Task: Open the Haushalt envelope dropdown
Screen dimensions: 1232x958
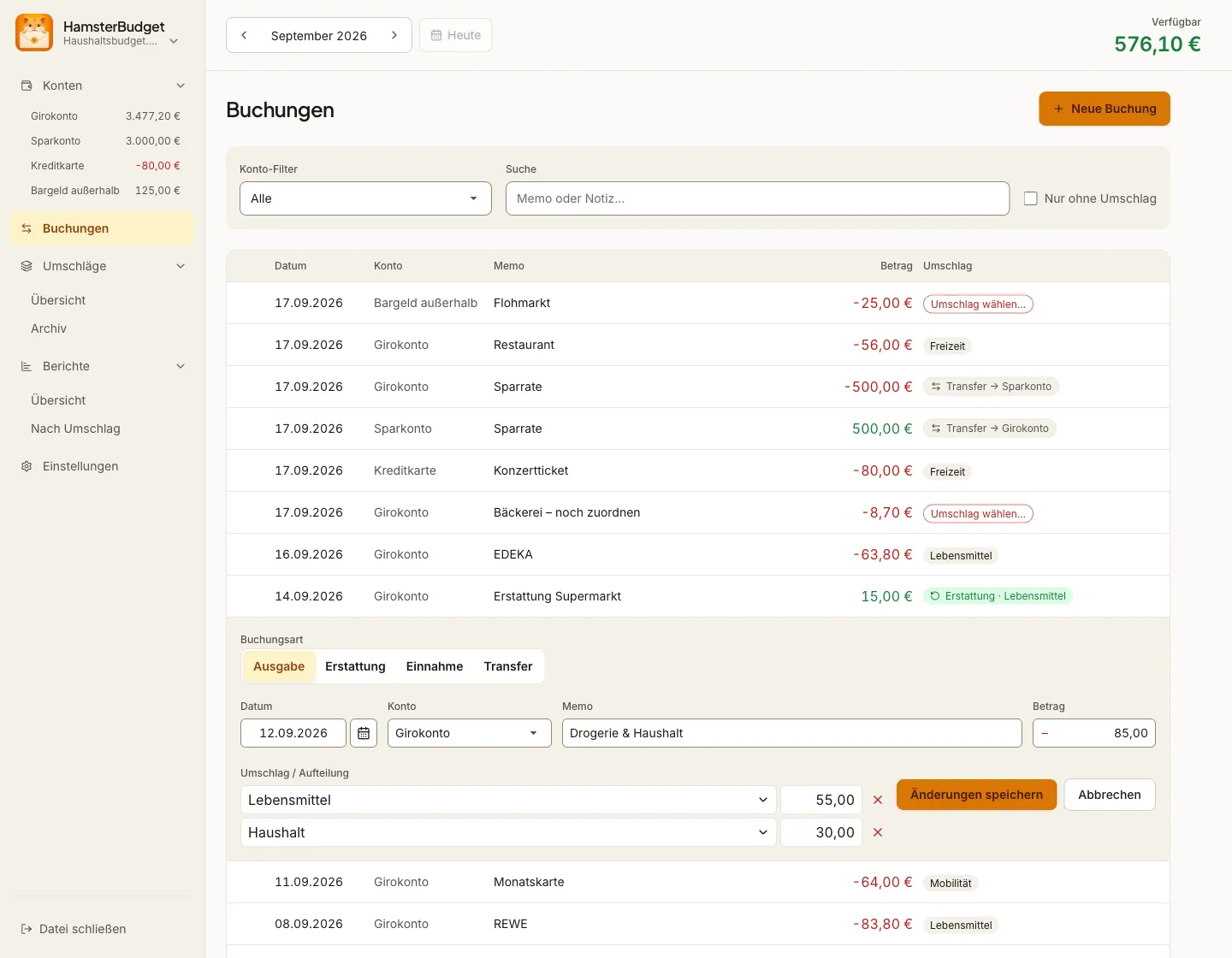Action: (x=508, y=832)
